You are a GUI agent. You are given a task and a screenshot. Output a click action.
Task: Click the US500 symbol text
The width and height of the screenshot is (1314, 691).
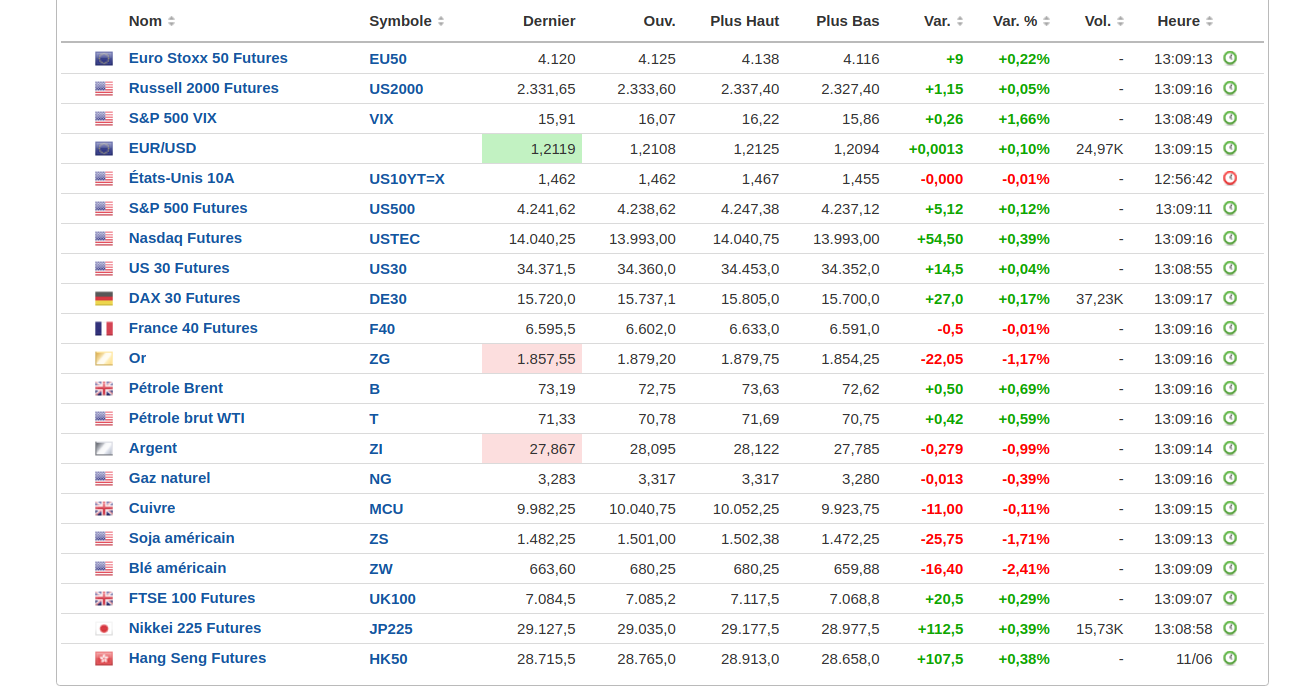pos(392,209)
